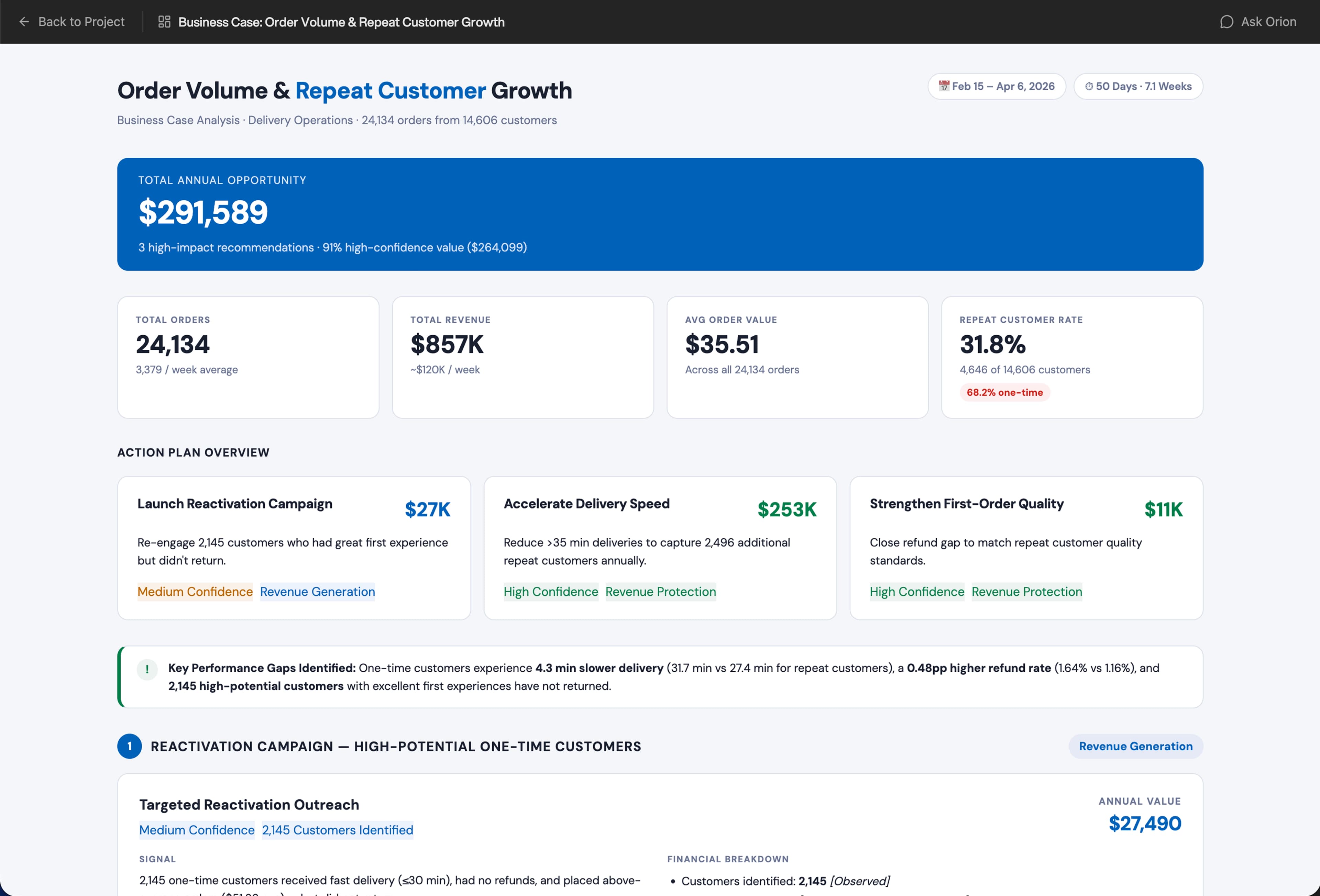The image size is (1320, 896).
Task: Click the numbered 1 badge for Reactivation Campaign
Action: click(x=130, y=746)
